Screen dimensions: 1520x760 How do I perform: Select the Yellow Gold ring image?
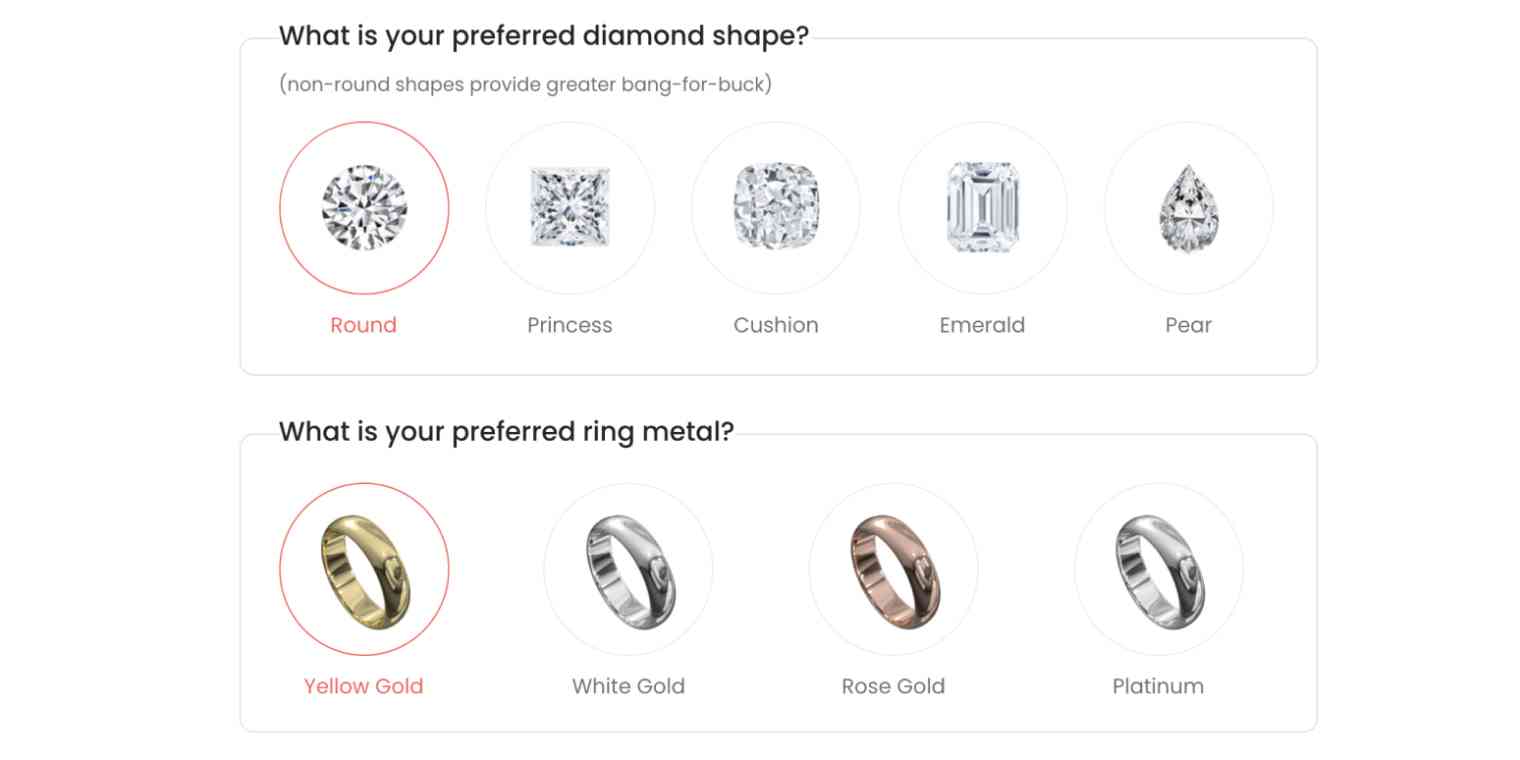pos(364,569)
